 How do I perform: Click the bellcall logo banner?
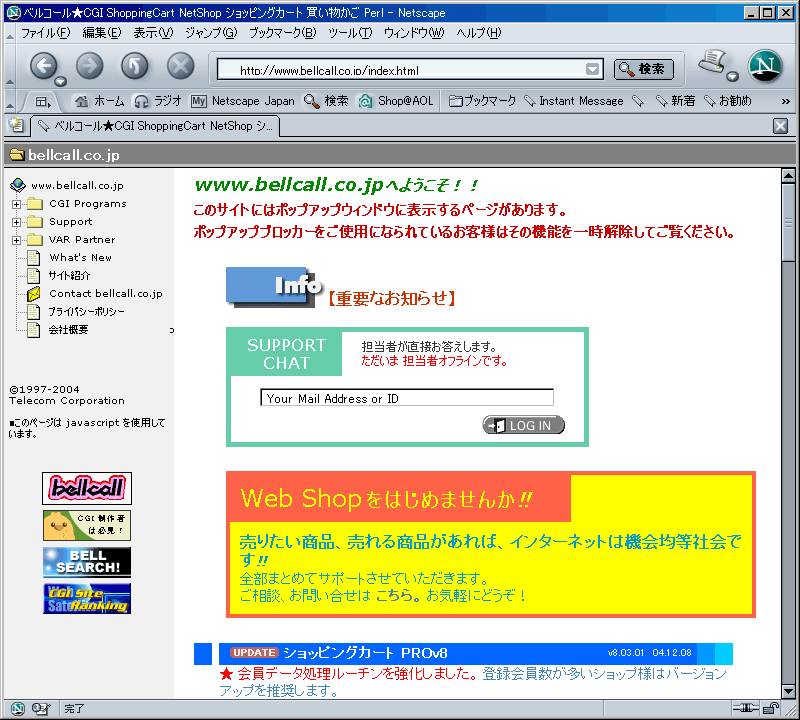point(87,488)
